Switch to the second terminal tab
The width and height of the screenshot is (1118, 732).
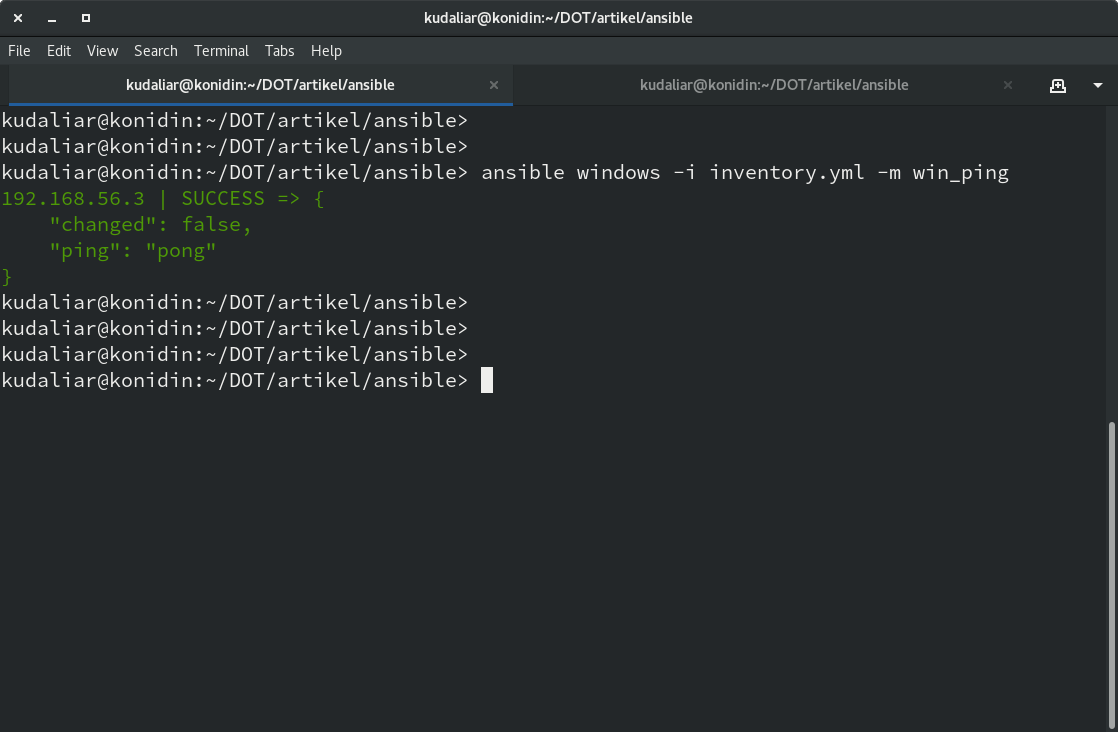(774, 85)
